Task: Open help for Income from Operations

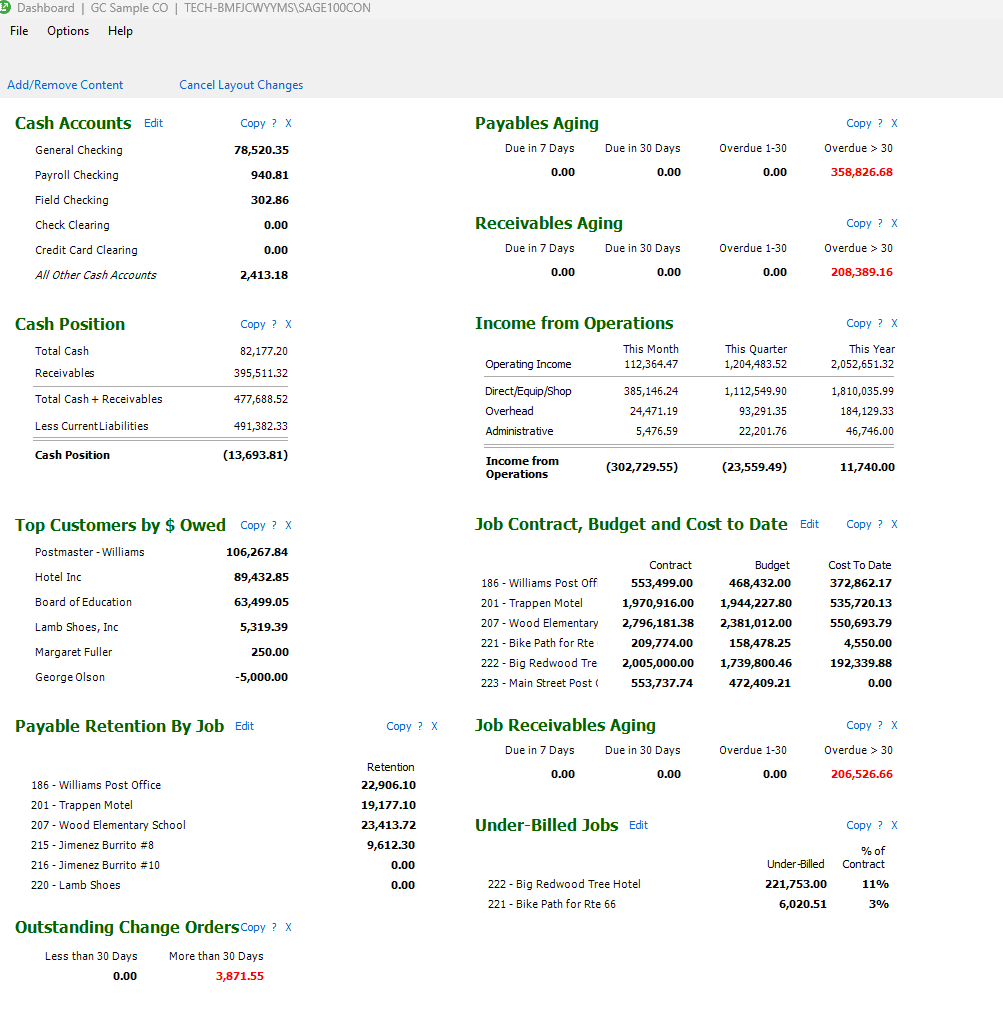Action: [x=880, y=324]
